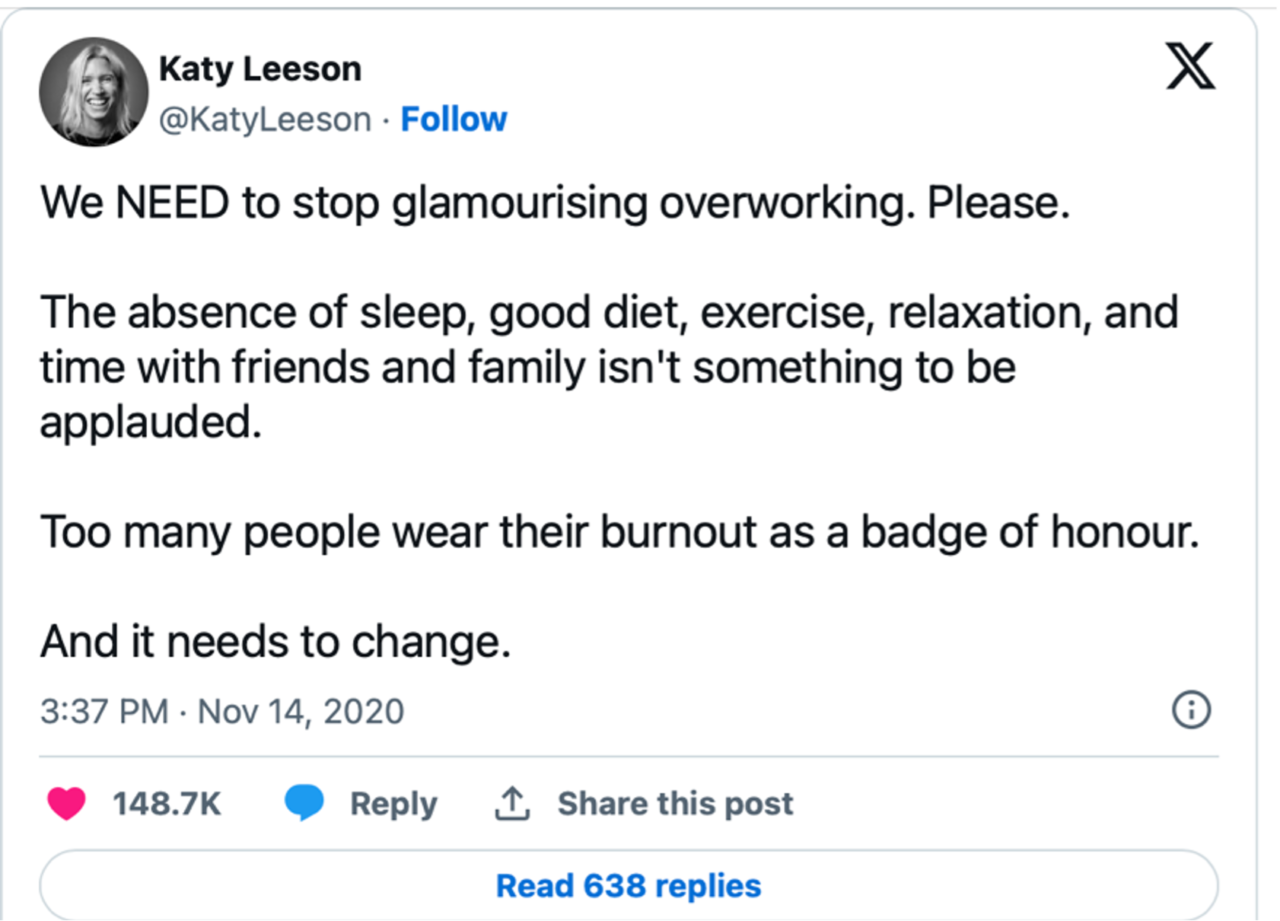Open the Katy Leeson display name

[x=260, y=69]
